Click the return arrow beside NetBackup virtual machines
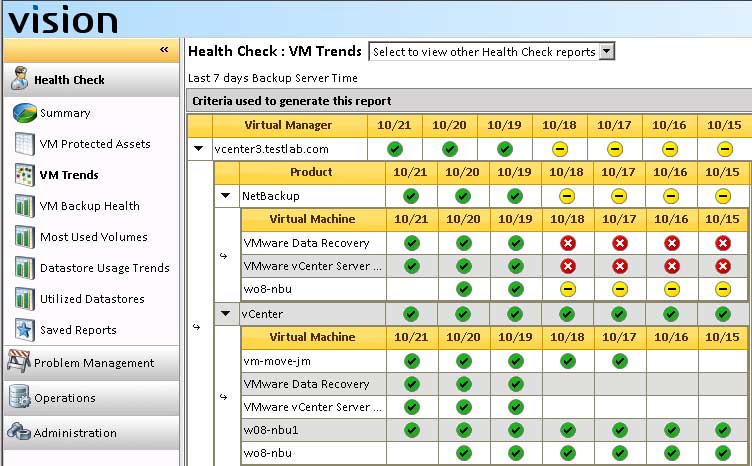The image size is (752, 466). (223, 256)
